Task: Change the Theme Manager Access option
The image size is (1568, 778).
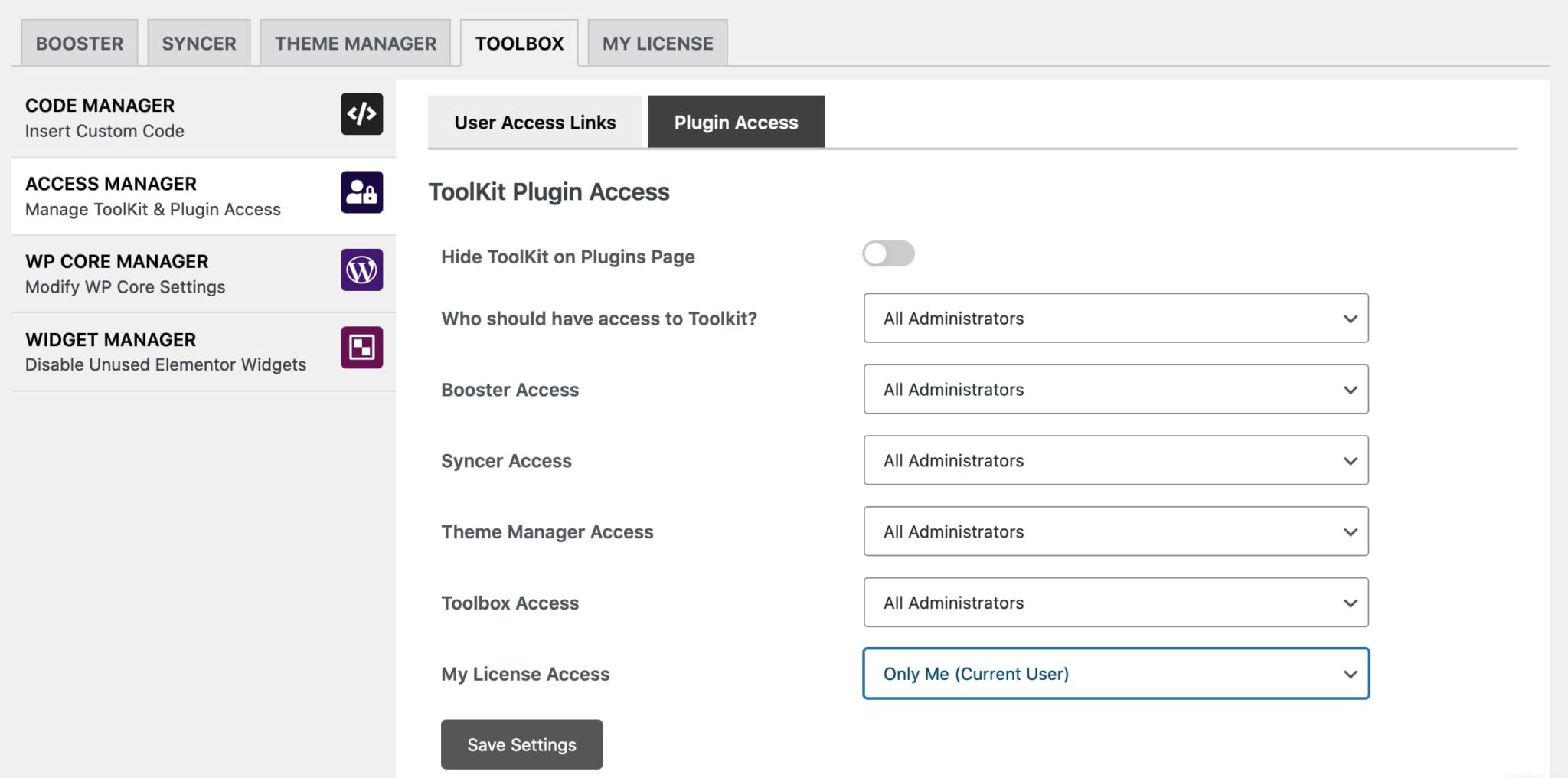Action: point(1116,531)
